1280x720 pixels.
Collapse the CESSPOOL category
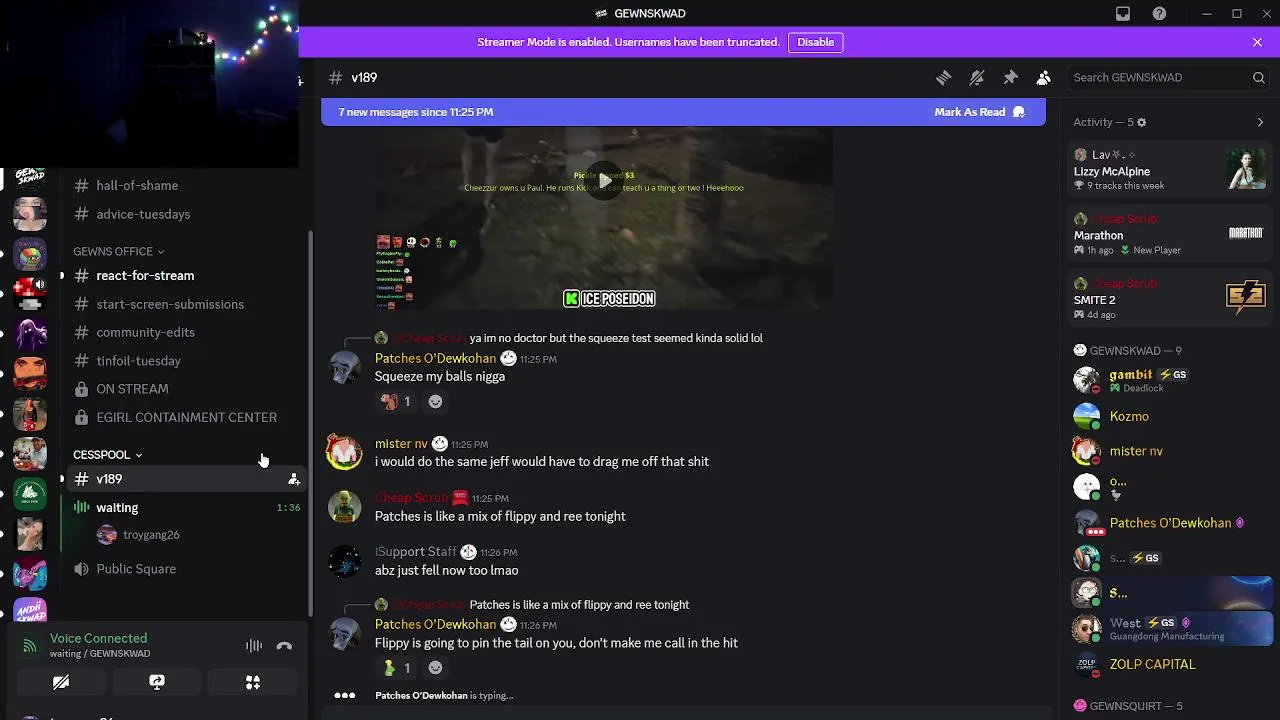pyautogui.click(x=107, y=455)
